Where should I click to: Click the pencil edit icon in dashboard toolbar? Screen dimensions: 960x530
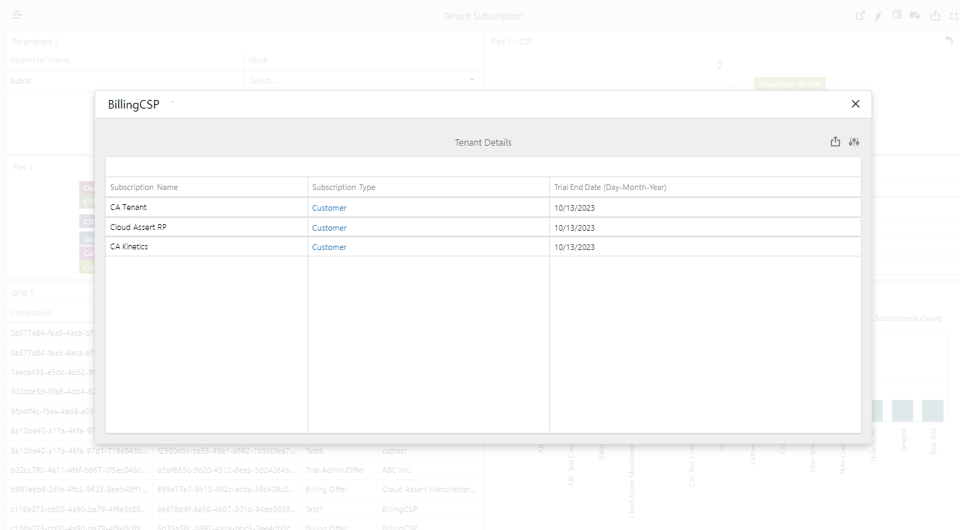click(879, 16)
